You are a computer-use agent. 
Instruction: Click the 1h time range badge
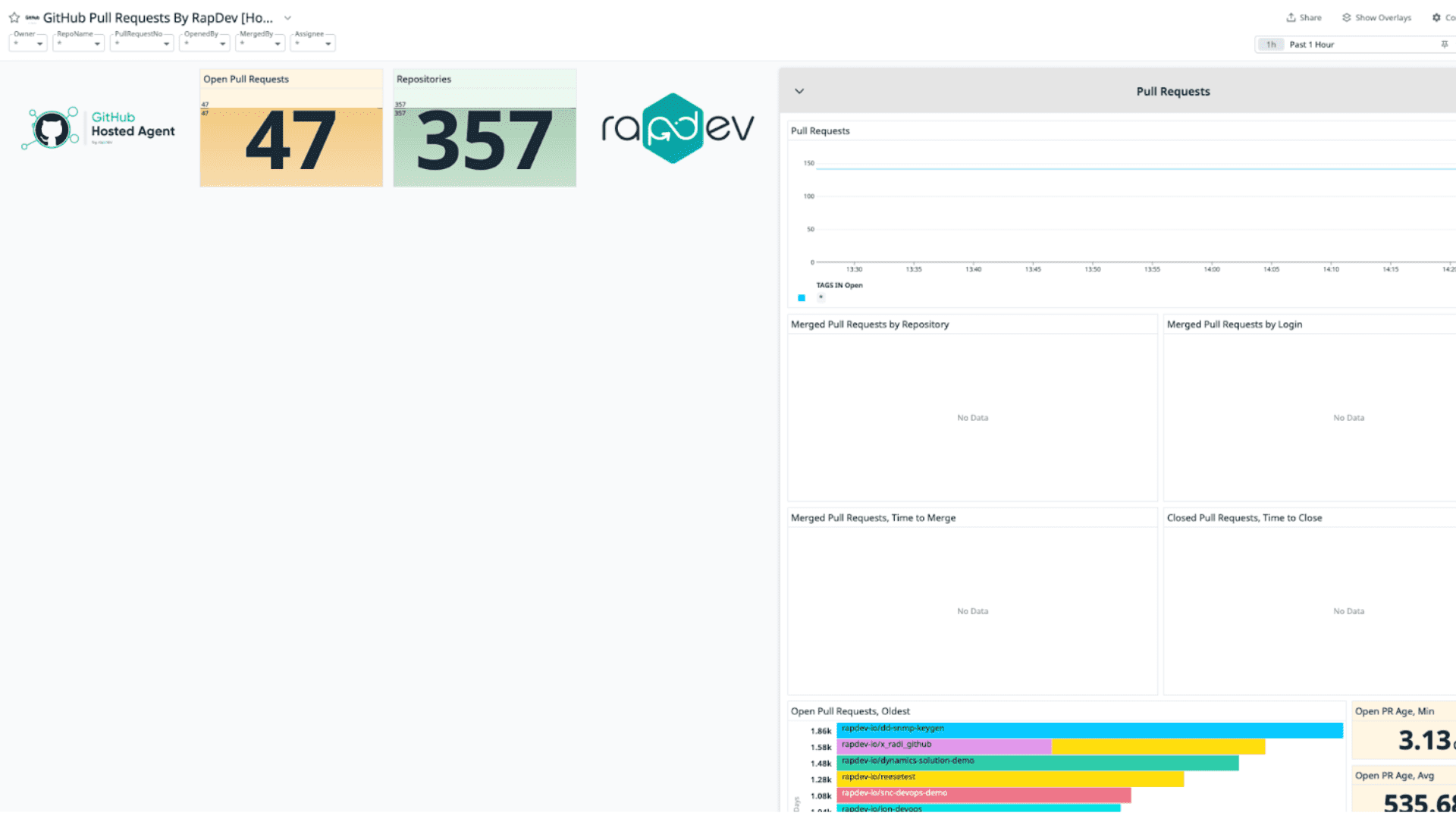coord(1271,45)
